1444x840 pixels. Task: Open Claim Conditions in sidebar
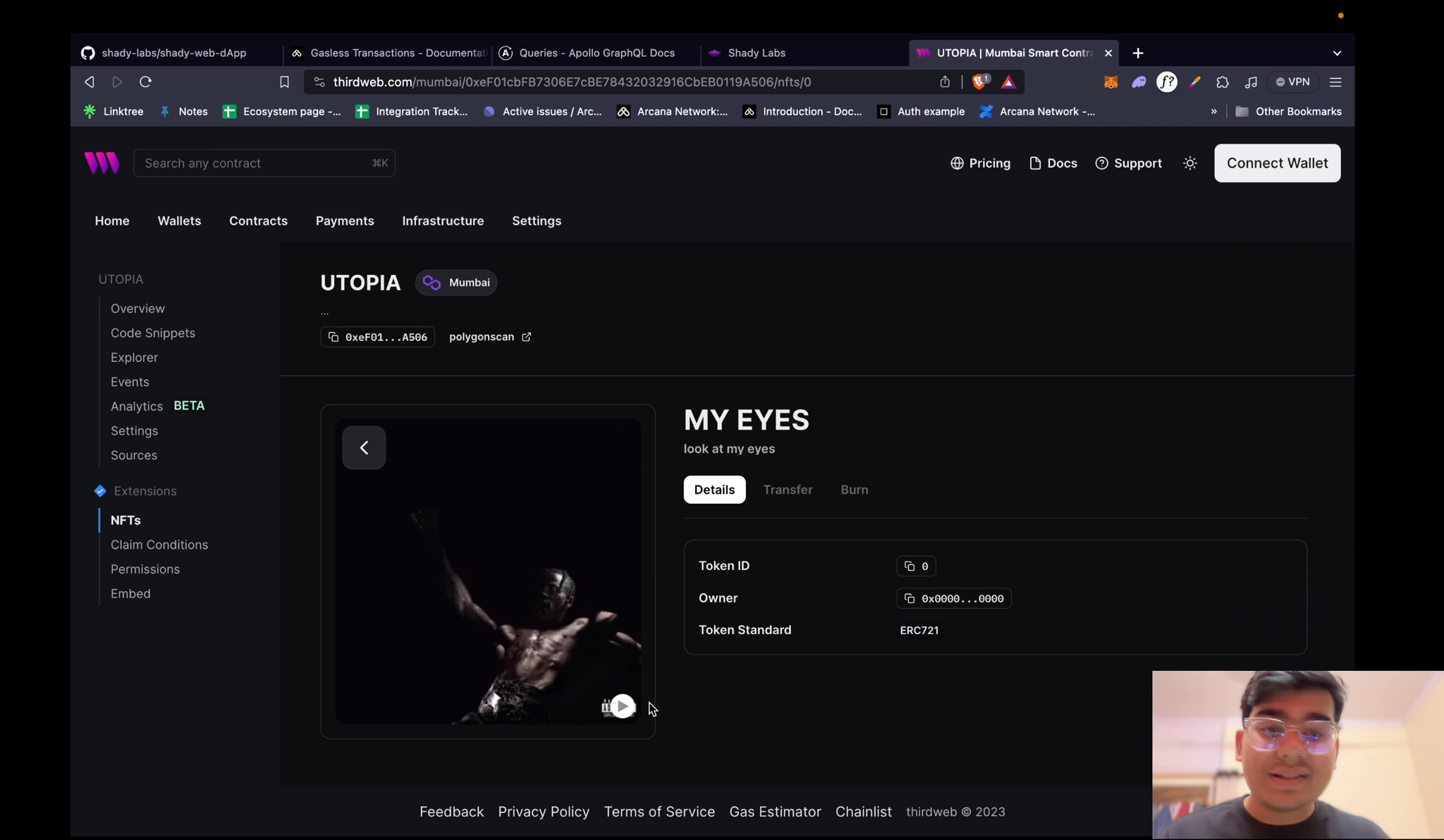pyautogui.click(x=159, y=545)
